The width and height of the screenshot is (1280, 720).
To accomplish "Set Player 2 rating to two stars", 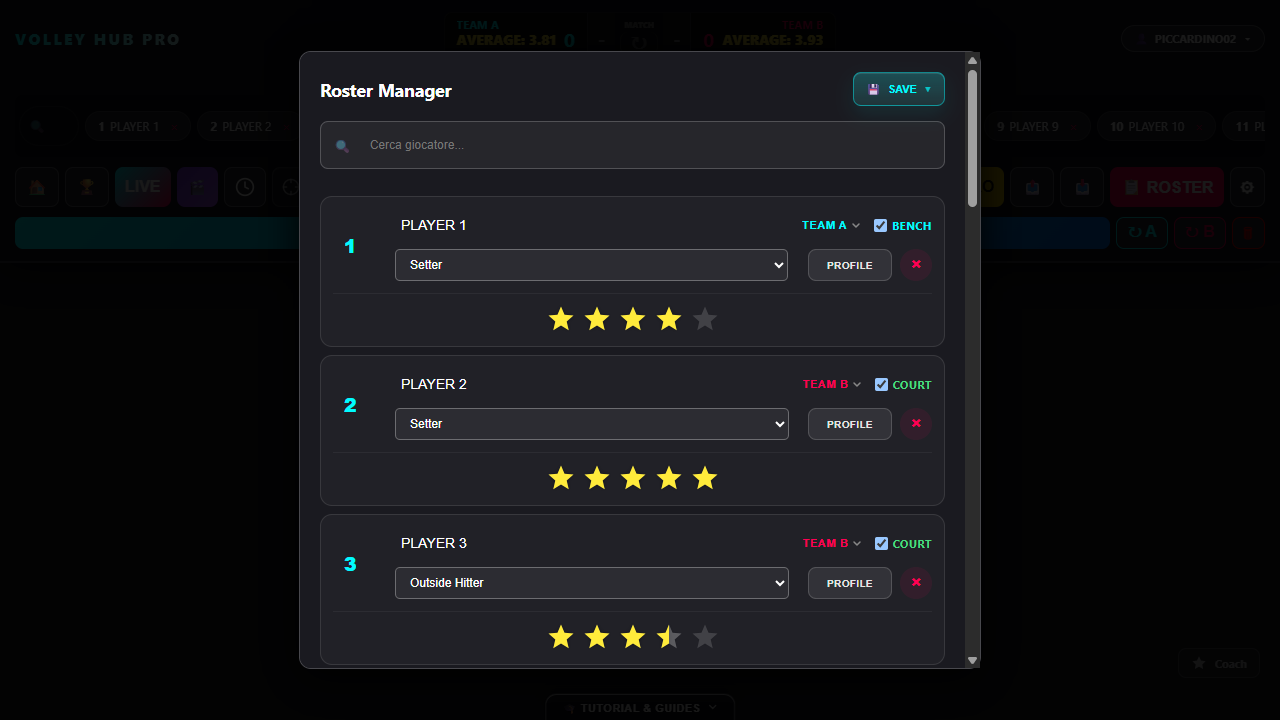I will [597, 478].
